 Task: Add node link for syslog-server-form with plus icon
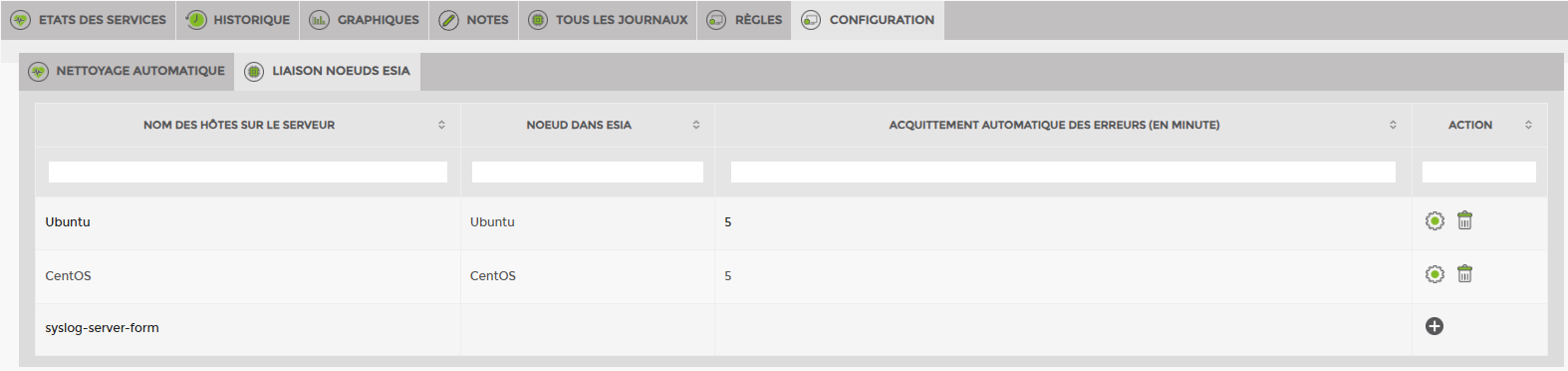1435,326
